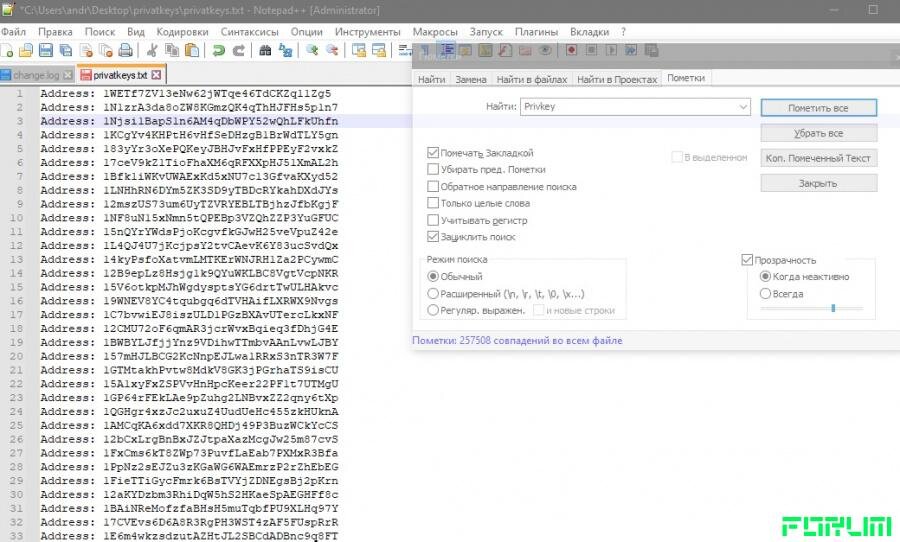Click the Indent guide toolbar icon
The image size is (900, 542).
click(x=448, y=51)
